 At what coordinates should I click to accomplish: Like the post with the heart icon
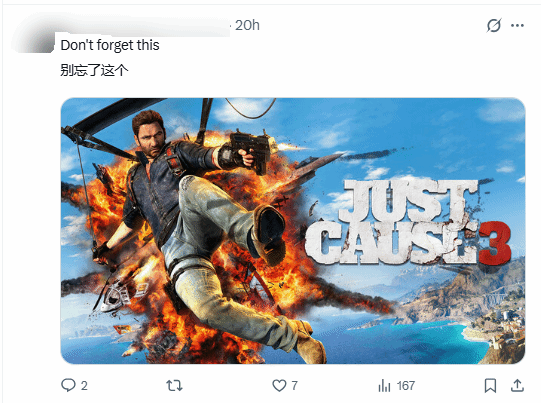(x=279, y=385)
